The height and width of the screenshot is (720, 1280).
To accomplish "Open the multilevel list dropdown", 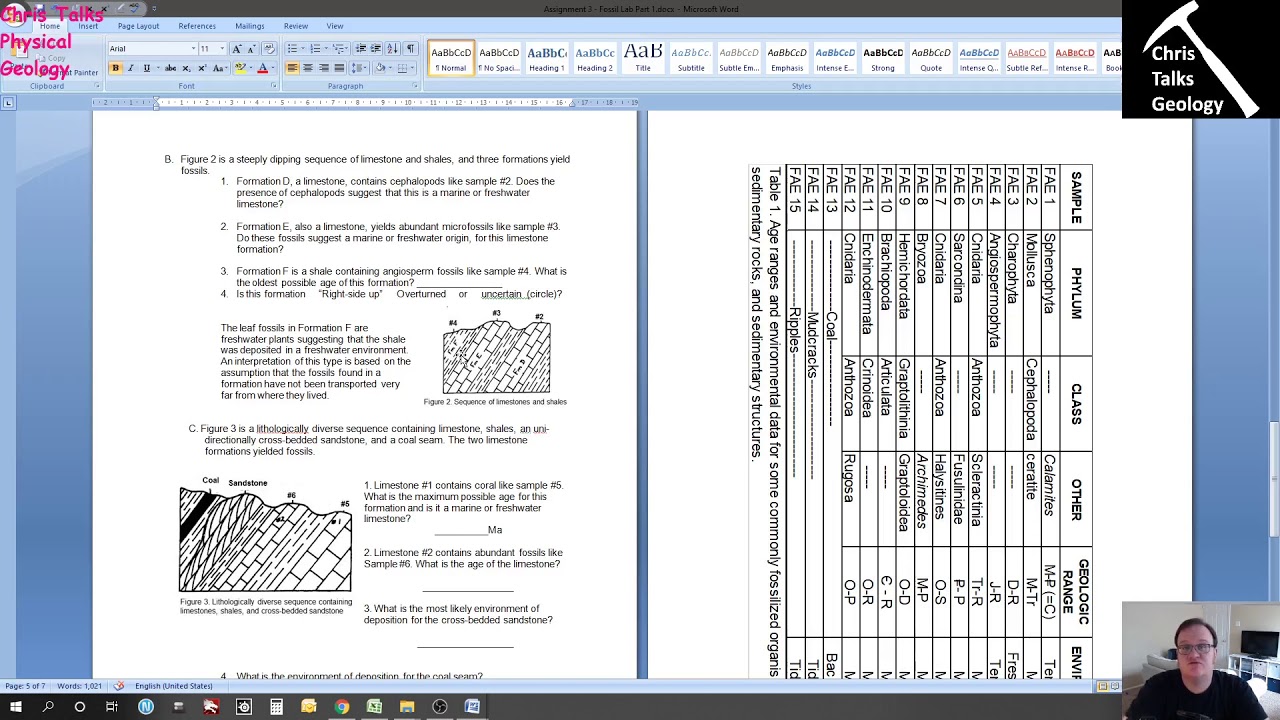I will coord(347,49).
